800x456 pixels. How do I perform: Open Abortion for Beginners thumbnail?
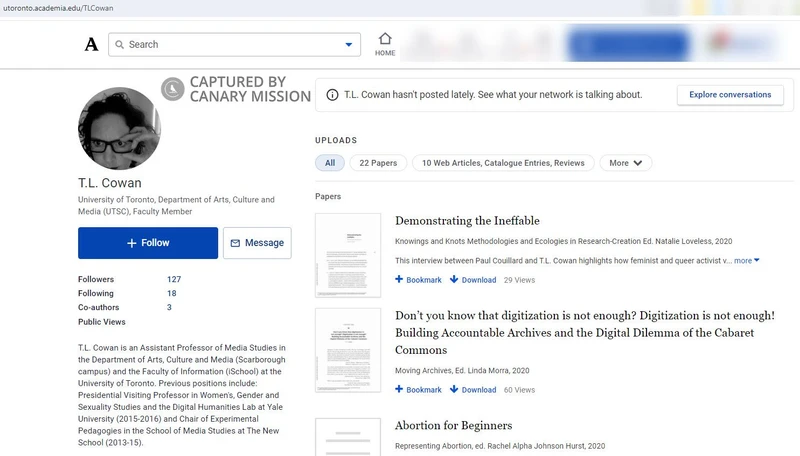pos(348,437)
